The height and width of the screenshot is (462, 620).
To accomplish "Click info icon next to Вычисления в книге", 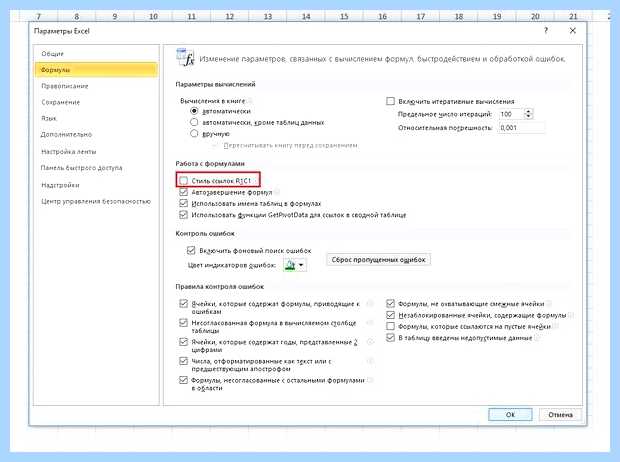I will [250, 101].
